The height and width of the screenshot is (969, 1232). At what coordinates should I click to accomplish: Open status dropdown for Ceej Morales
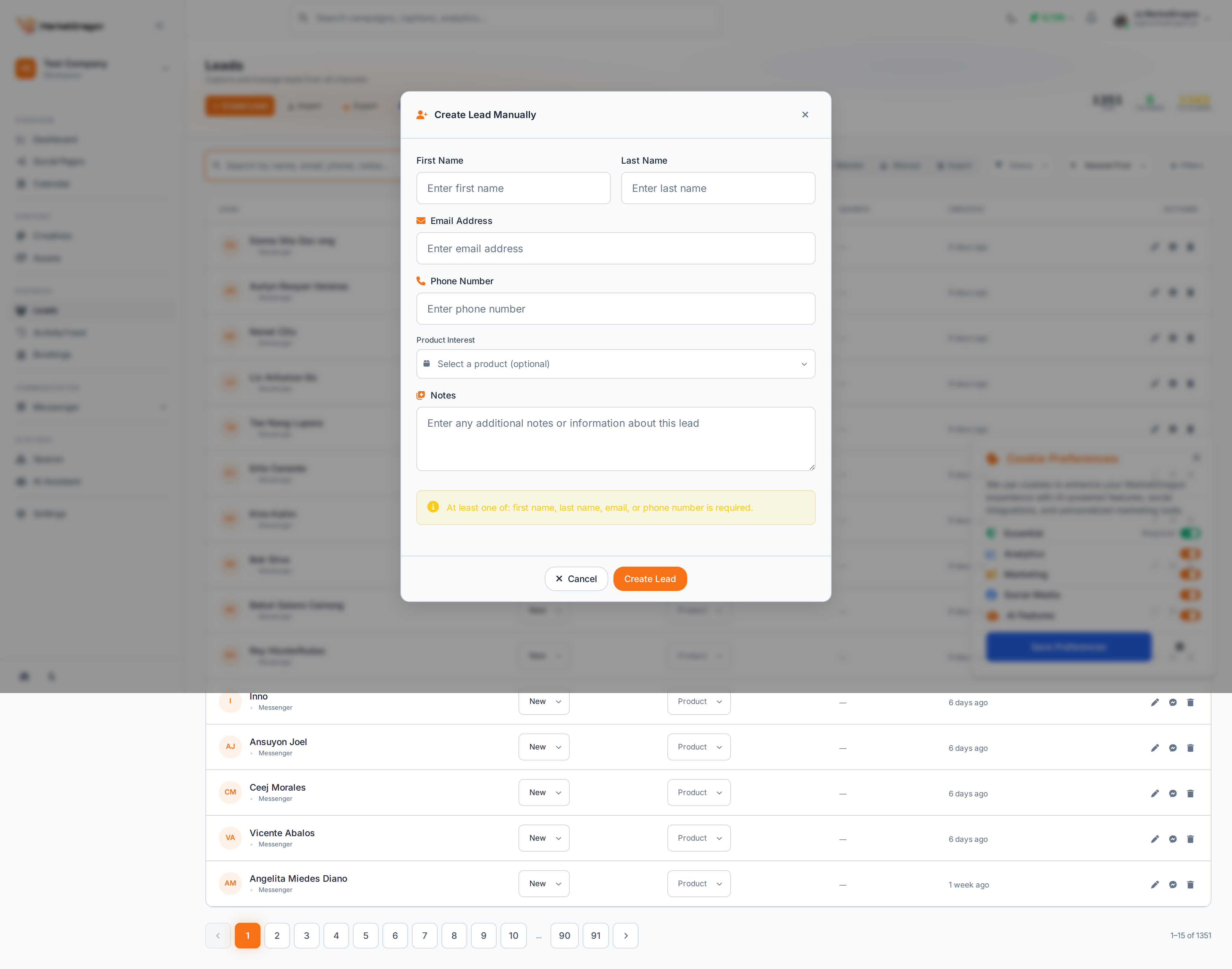click(x=543, y=792)
